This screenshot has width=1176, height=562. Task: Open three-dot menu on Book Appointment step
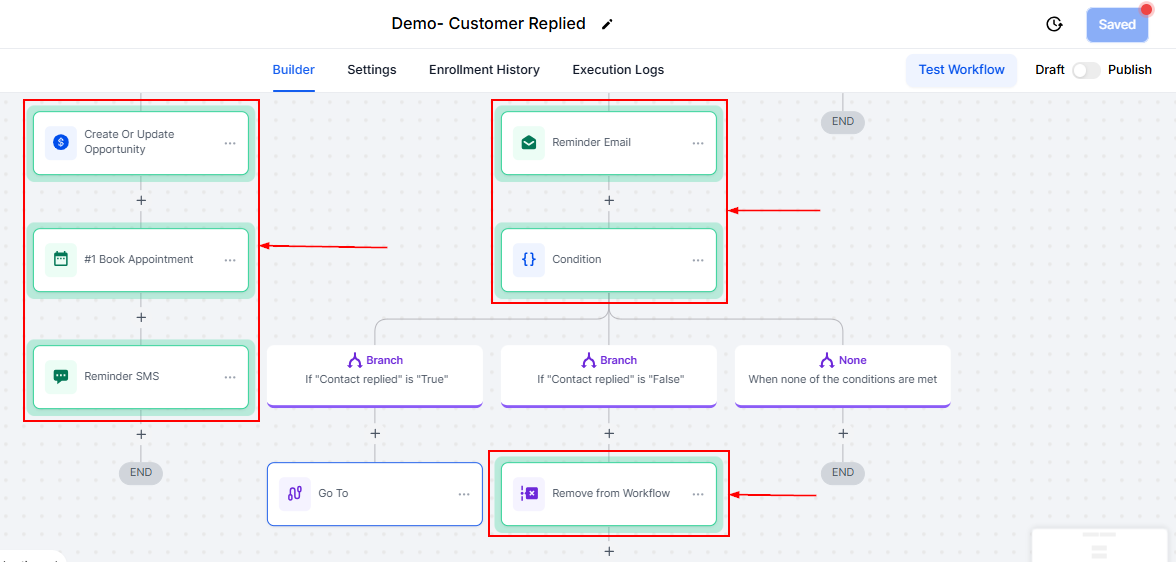230,260
